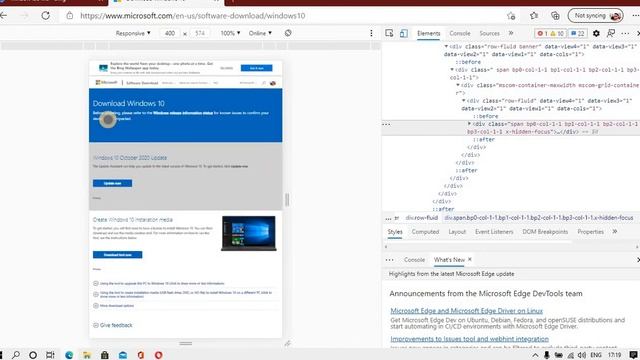Image resolution: width=640 pixels, height=360 pixels.
Task: Click the viewport height field
Action: (x=200, y=33)
